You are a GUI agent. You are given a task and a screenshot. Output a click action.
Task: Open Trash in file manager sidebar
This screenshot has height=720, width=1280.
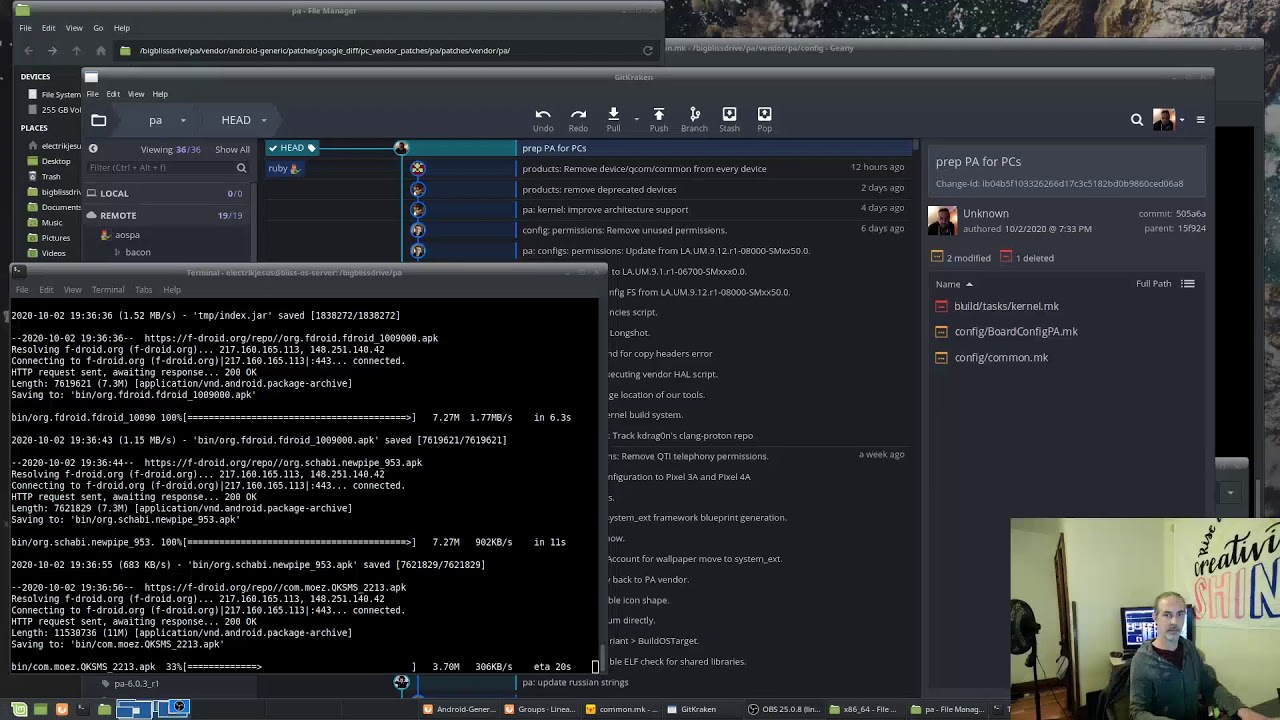pos(51,177)
